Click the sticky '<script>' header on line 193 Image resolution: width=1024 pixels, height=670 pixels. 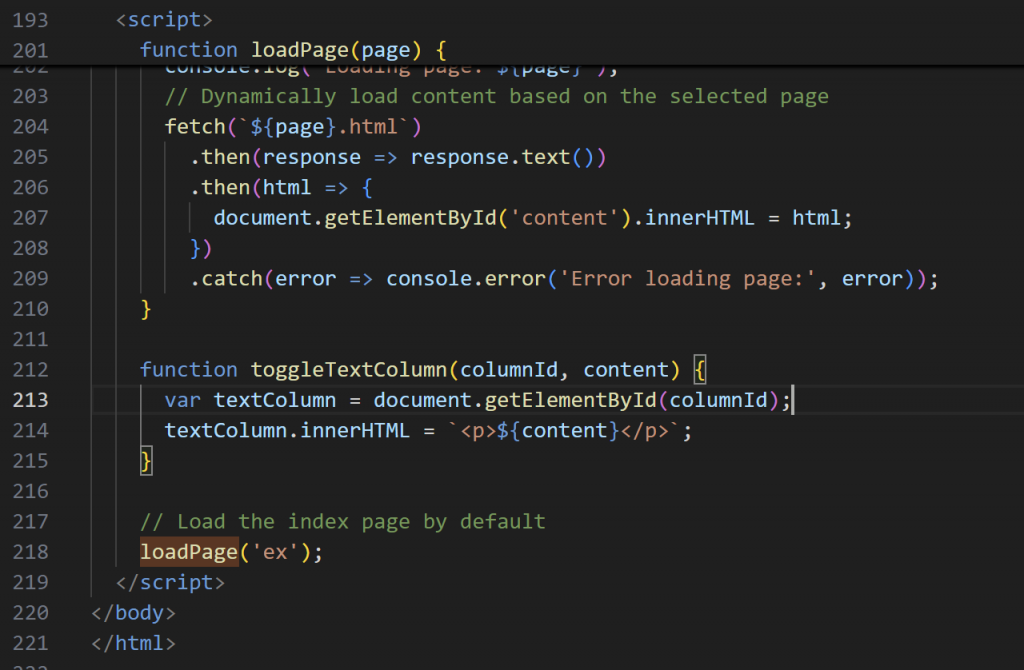pos(164,20)
